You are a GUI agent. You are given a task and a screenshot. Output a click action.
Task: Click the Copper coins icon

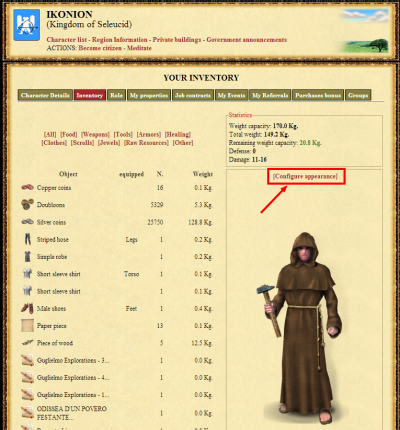coord(27,187)
